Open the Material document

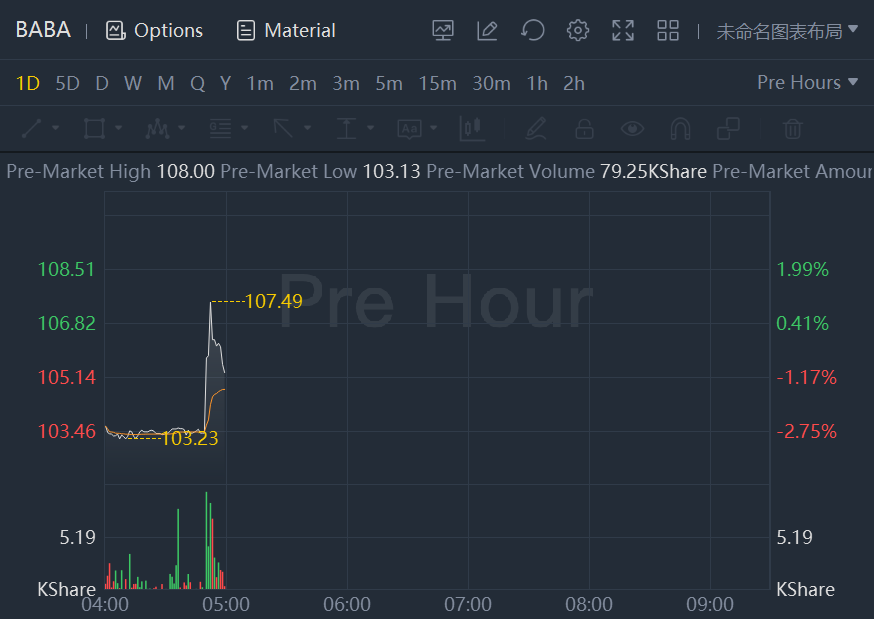pos(246,31)
